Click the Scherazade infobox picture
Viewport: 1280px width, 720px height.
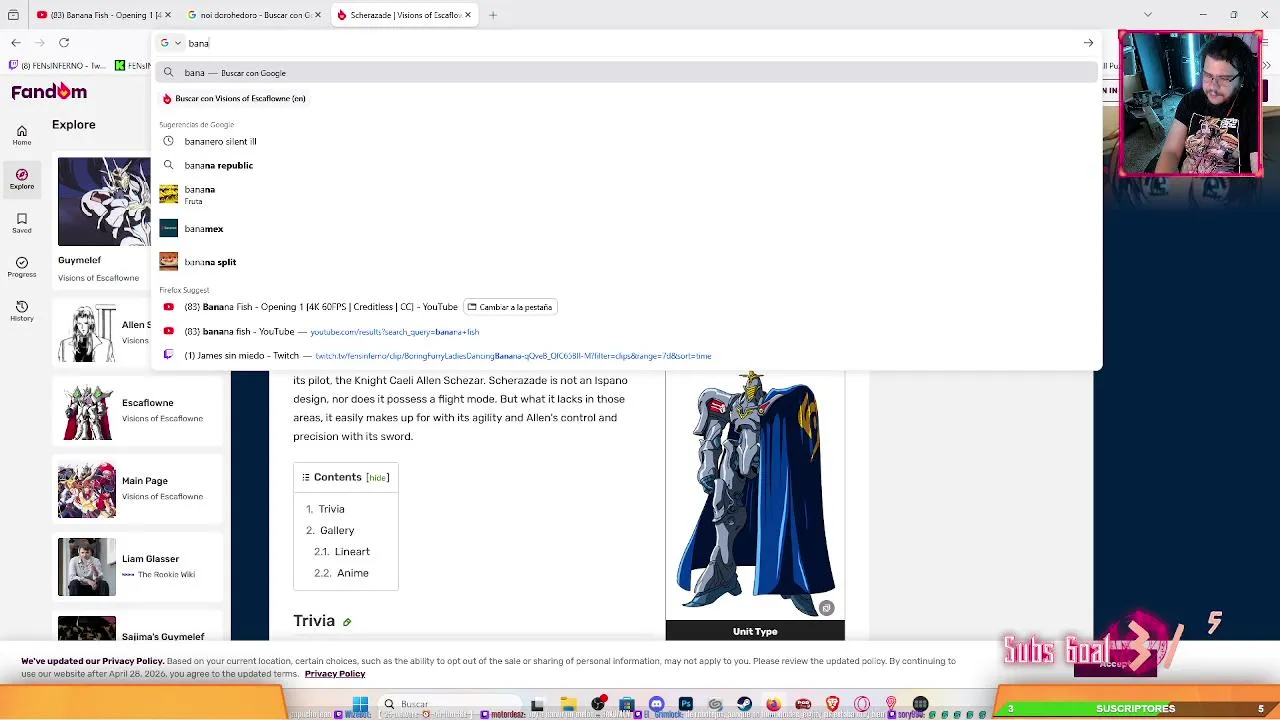tap(755, 496)
